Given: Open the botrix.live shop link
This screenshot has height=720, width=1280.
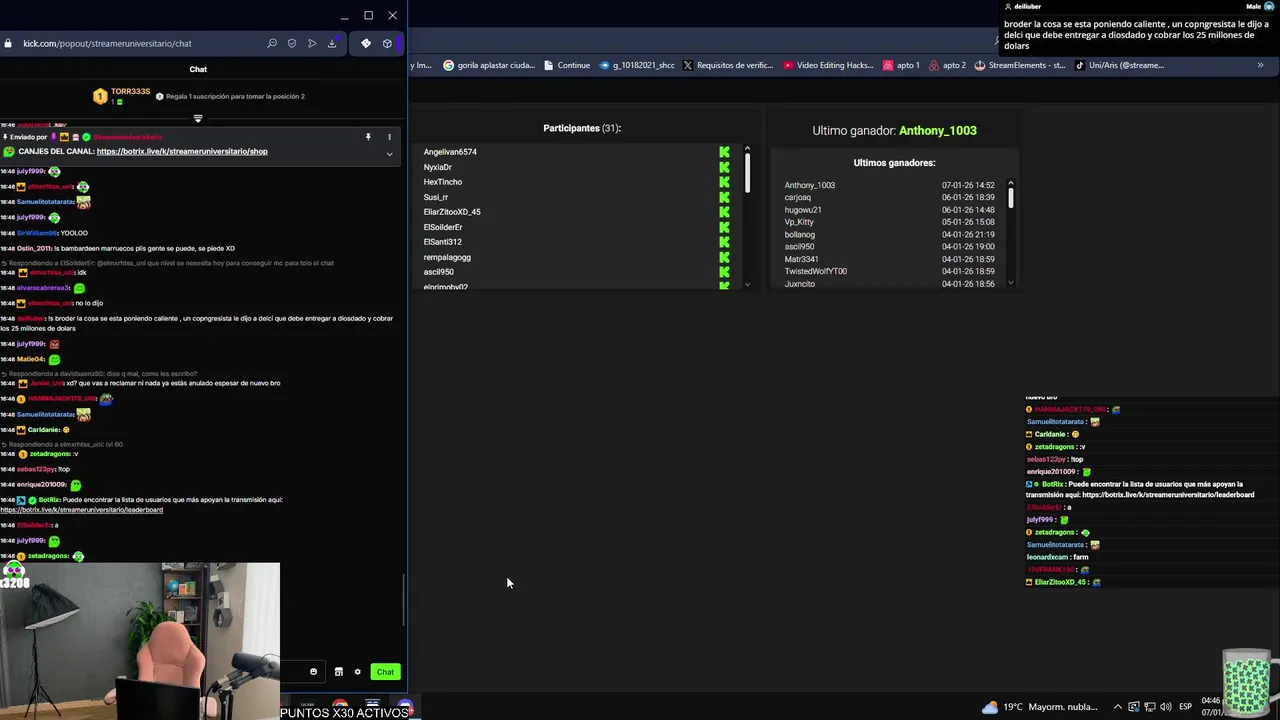Looking at the screenshot, I should [182, 152].
